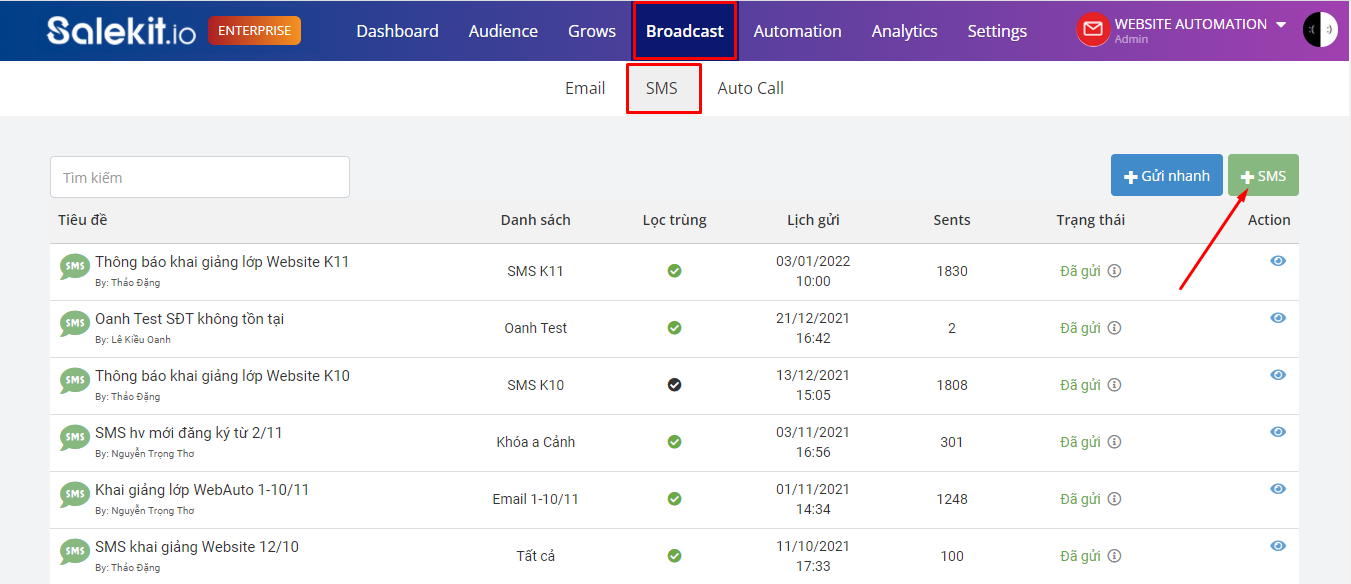Screen dimensions: 1351x584
Task: Sort by the Lịch gửi column header
Action: (x=813, y=220)
